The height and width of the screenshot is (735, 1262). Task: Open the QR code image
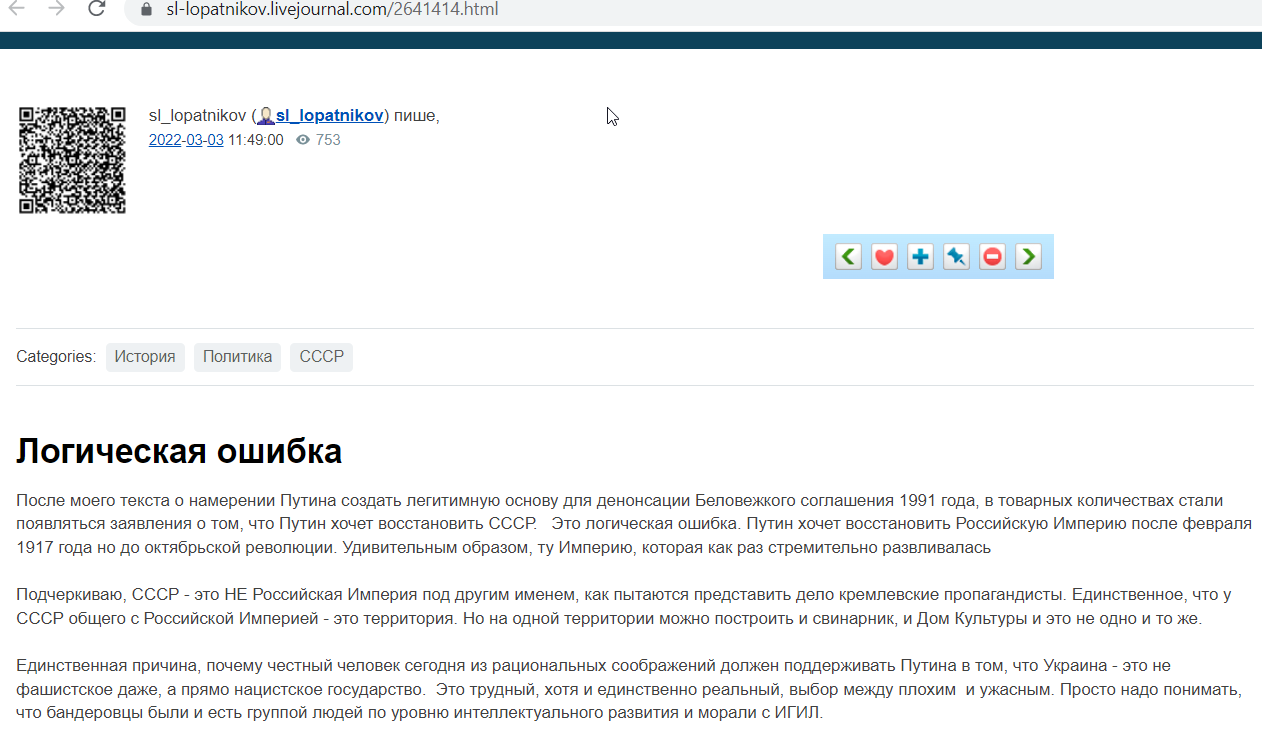72,160
